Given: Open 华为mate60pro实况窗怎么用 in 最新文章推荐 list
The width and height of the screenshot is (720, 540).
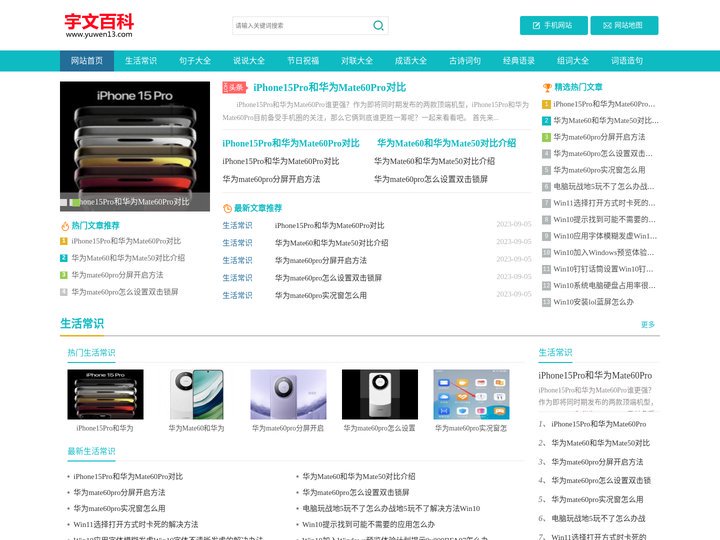Looking at the screenshot, I should tap(321, 295).
